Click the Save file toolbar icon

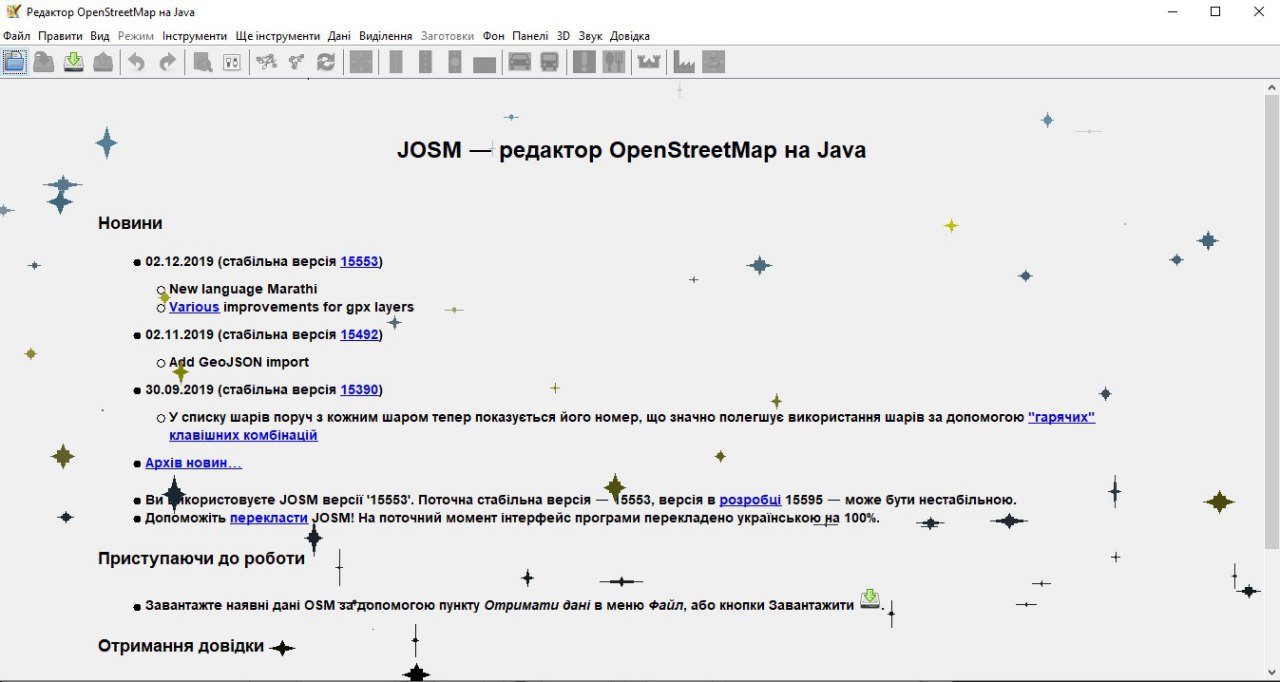[x=44, y=62]
